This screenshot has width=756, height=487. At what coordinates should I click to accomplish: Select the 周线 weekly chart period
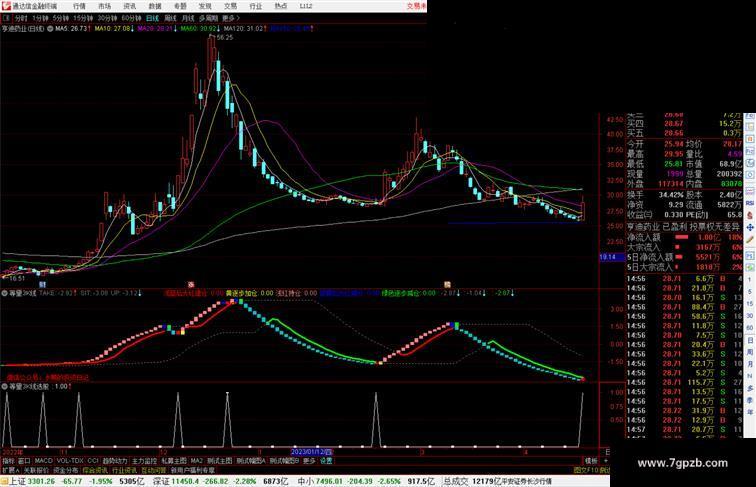(x=170, y=18)
